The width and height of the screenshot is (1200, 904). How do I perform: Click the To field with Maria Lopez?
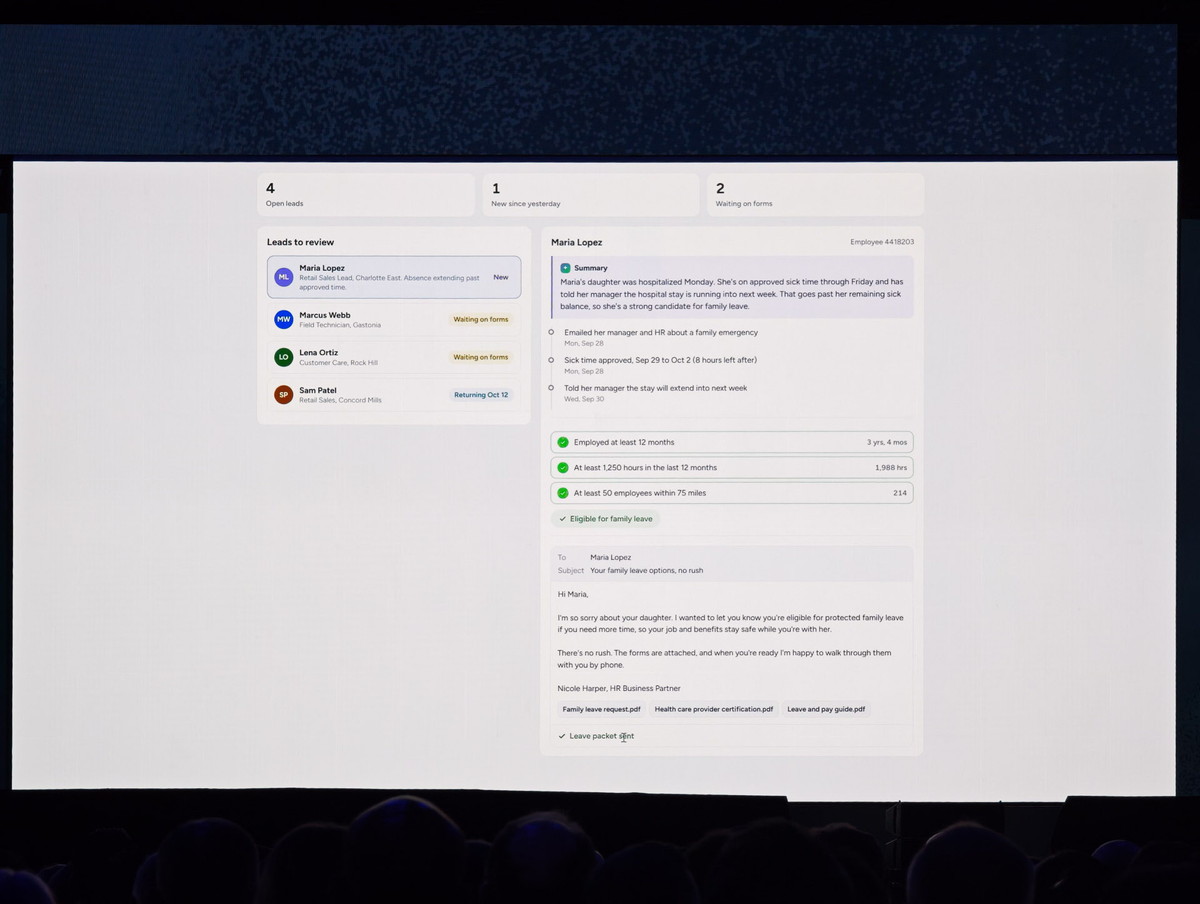click(x=732, y=557)
